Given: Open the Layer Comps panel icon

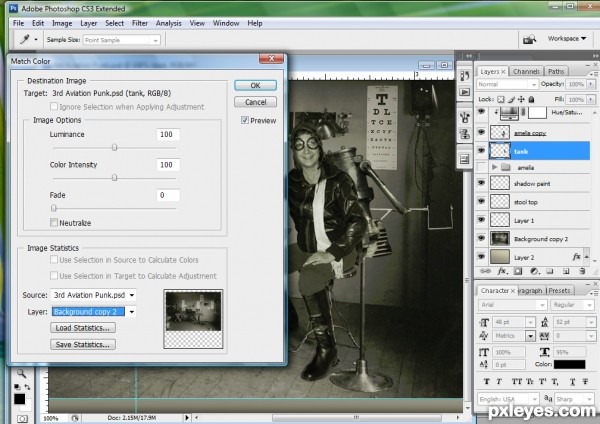Looking at the screenshot, I should click(x=465, y=159).
